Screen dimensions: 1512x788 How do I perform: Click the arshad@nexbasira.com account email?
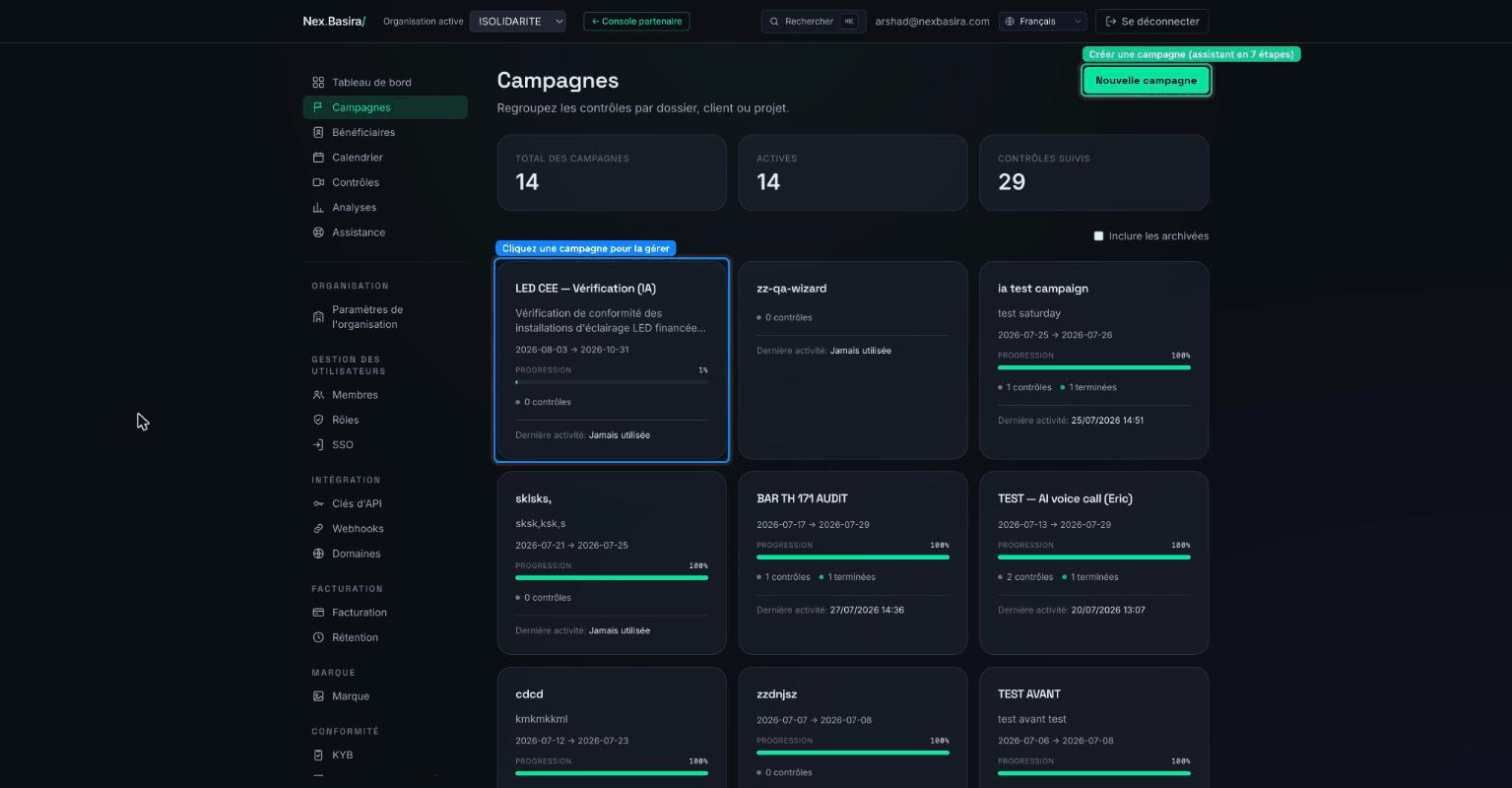click(x=932, y=22)
